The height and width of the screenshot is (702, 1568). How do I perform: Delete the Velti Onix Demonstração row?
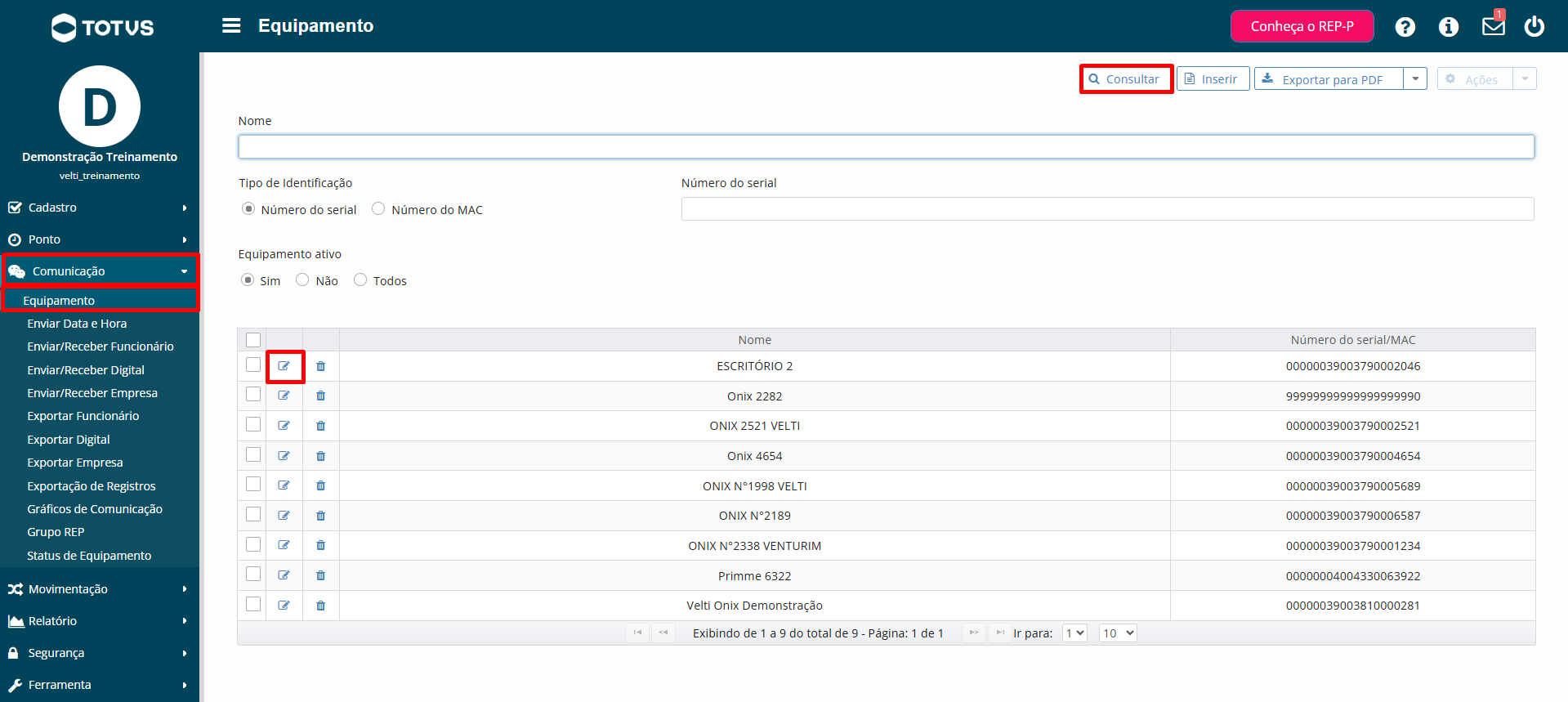pos(320,606)
